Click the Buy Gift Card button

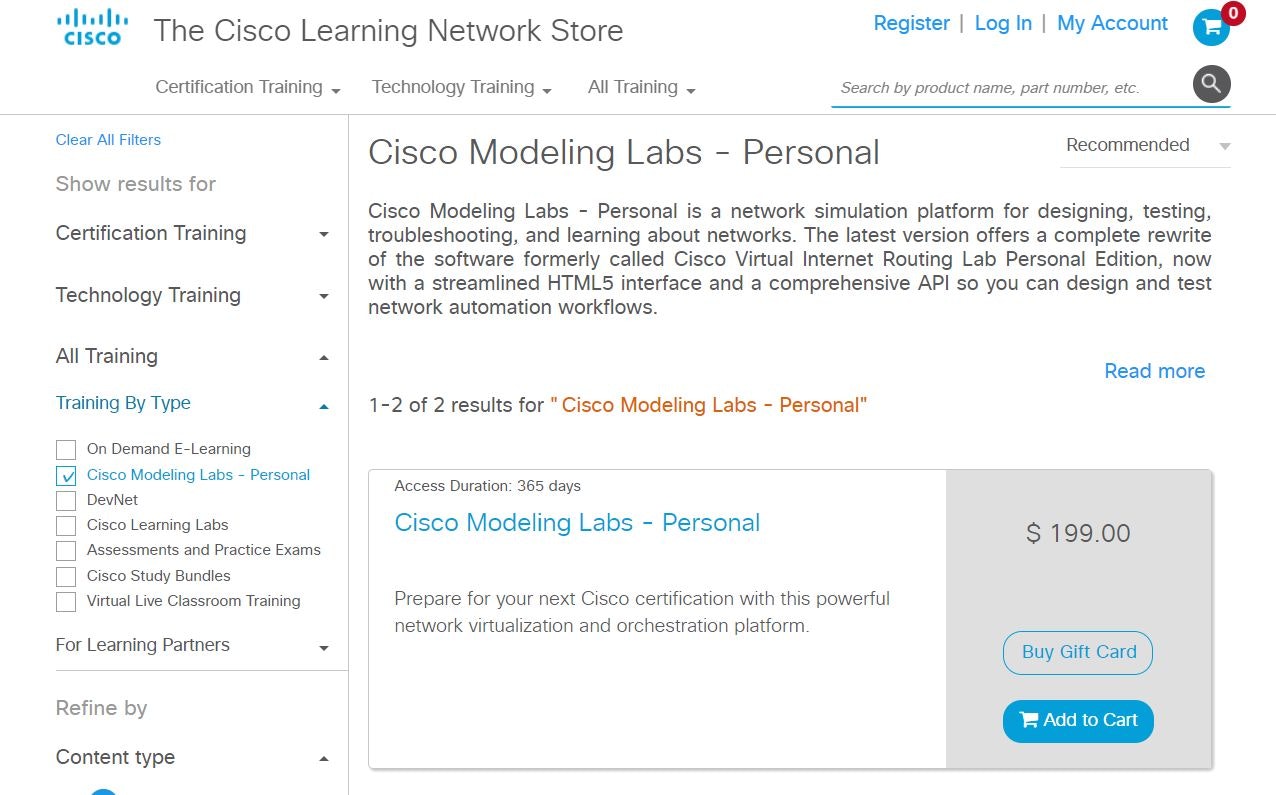(x=1078, y=652)
